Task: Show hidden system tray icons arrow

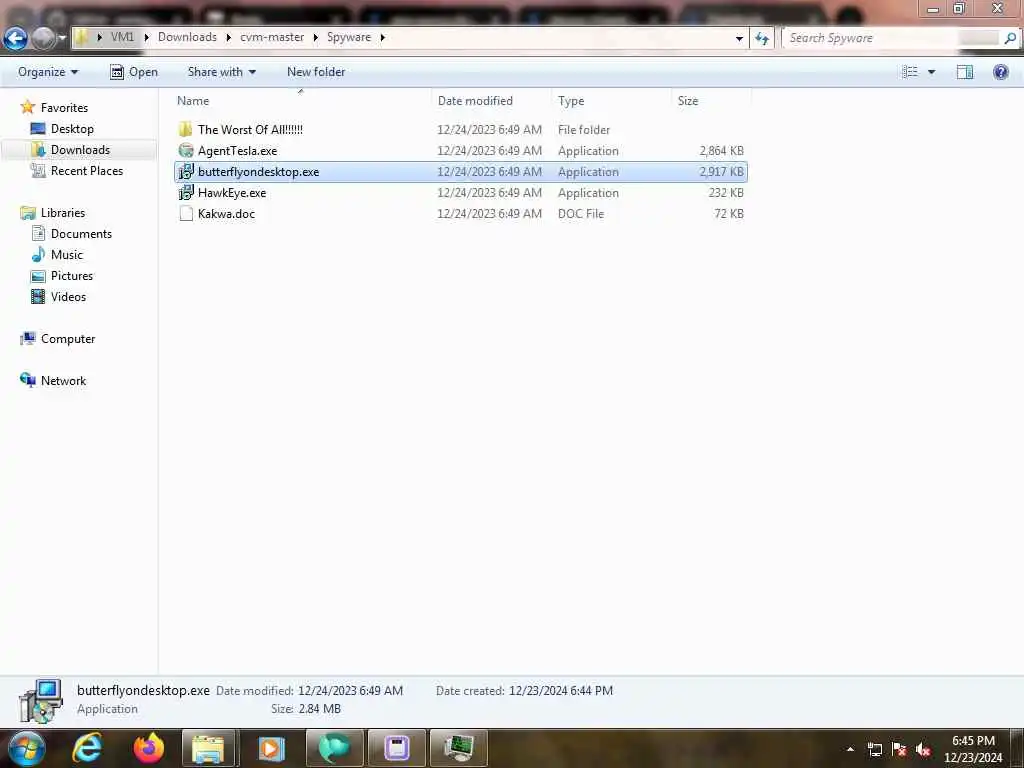Action: 850,749
